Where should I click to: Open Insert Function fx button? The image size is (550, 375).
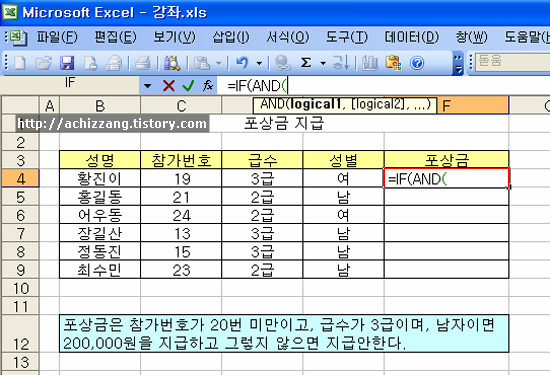pyautogui.click(x=208, y=85)
